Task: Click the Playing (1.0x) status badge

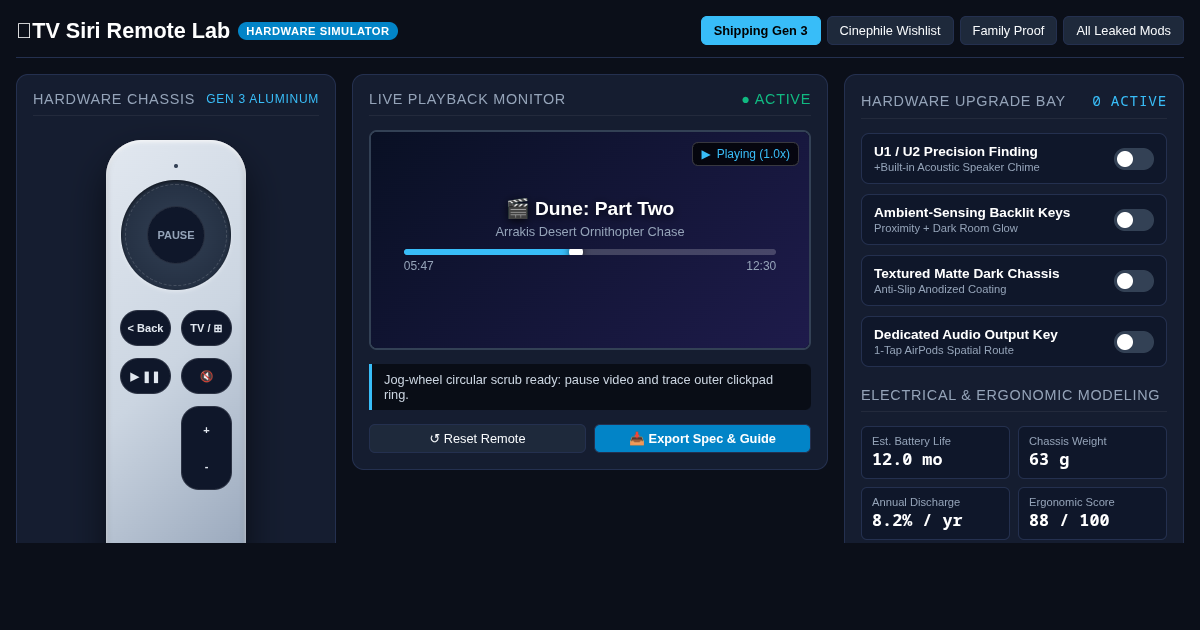Action: (x=745, y=154)
